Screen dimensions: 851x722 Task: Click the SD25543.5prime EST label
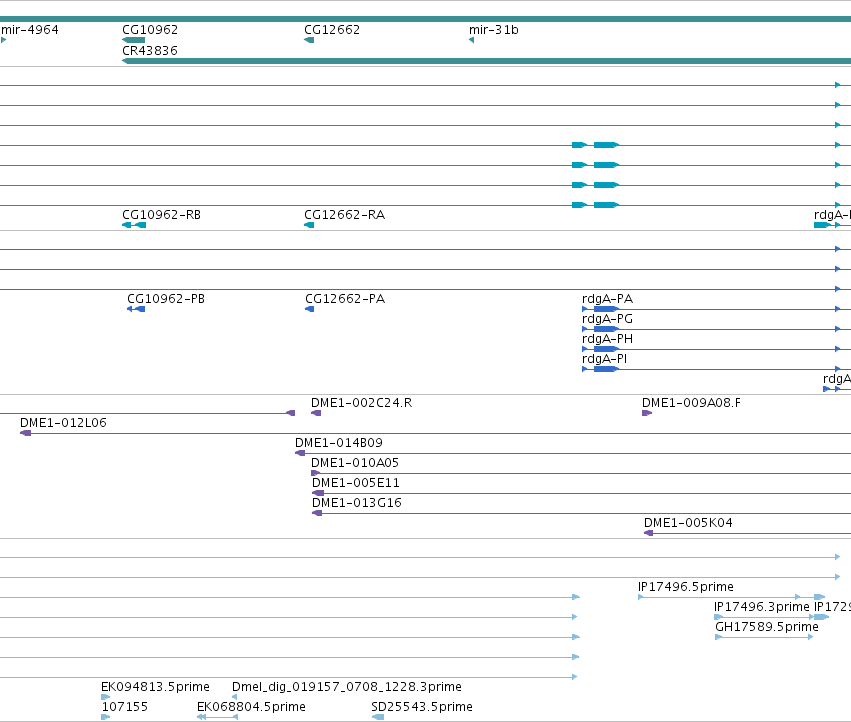point(422,707)
